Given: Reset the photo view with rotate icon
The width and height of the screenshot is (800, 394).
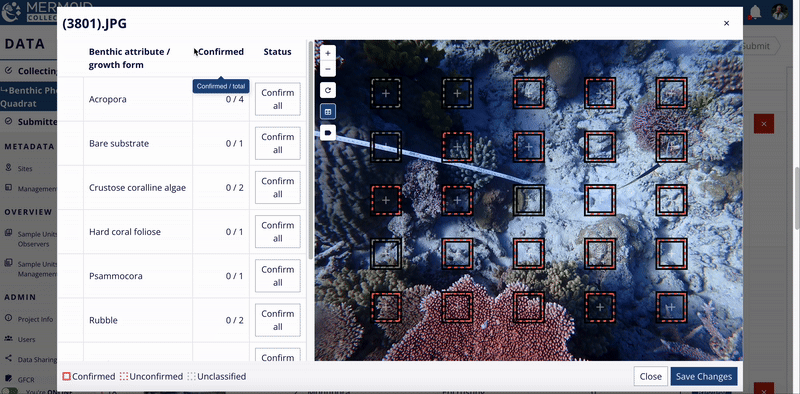Looking at the screenshot, I should point(328,90).
